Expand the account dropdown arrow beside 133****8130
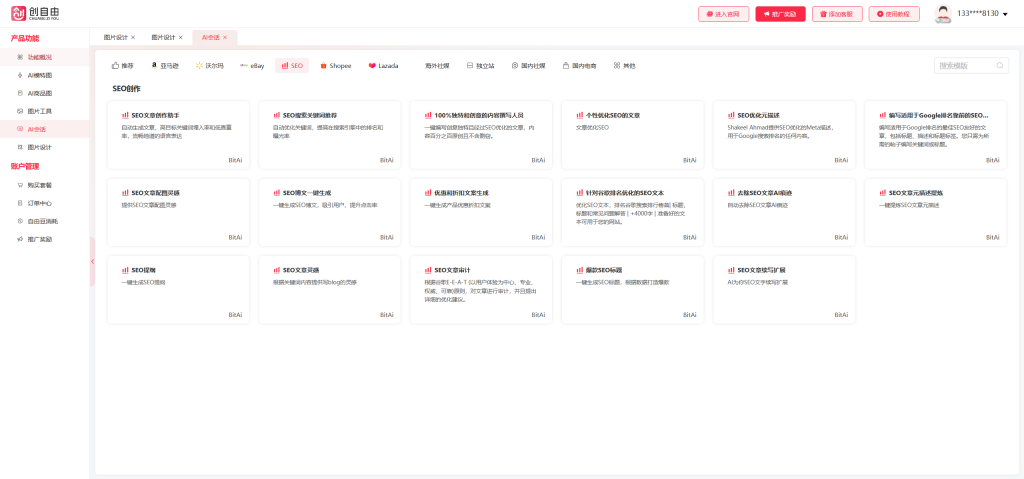1024x479 pixels. pyautogui.click(x=1007, y=14)
